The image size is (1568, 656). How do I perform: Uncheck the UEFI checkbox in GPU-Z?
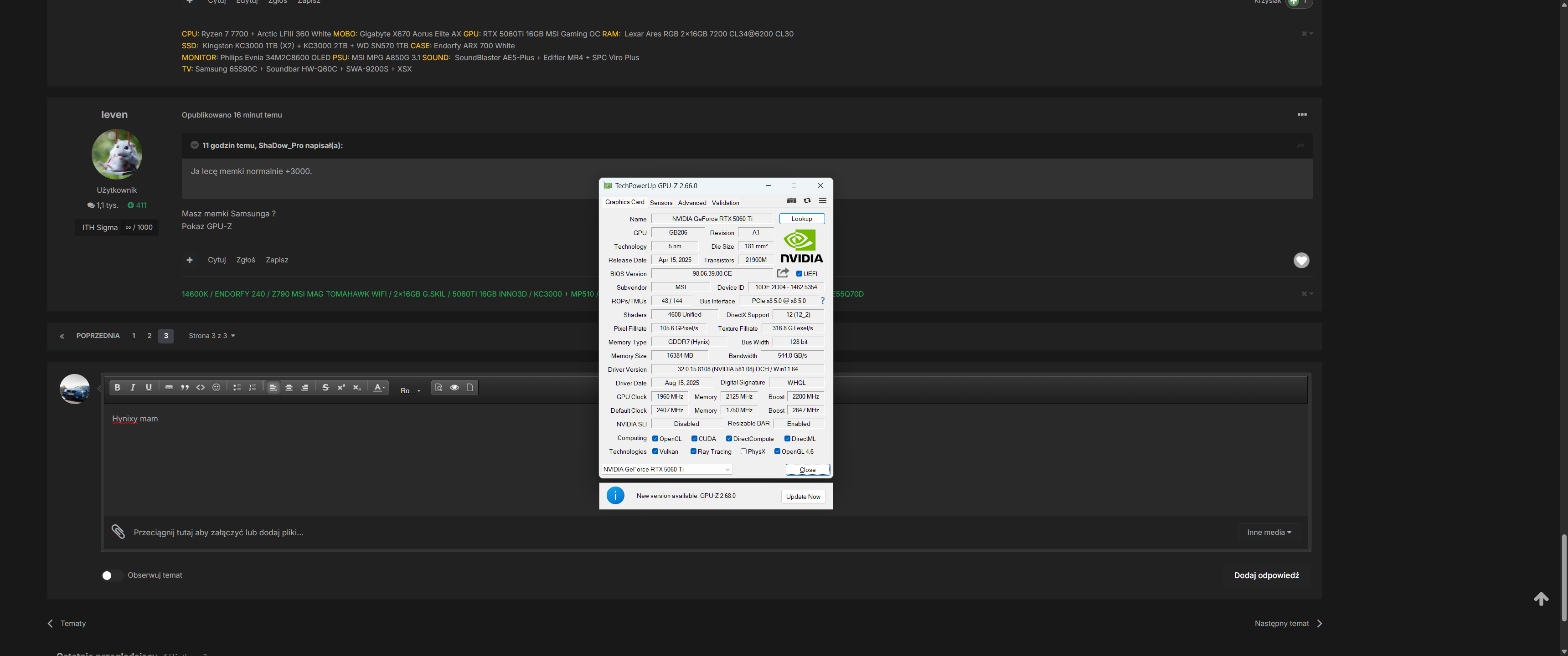pos(799,274)
